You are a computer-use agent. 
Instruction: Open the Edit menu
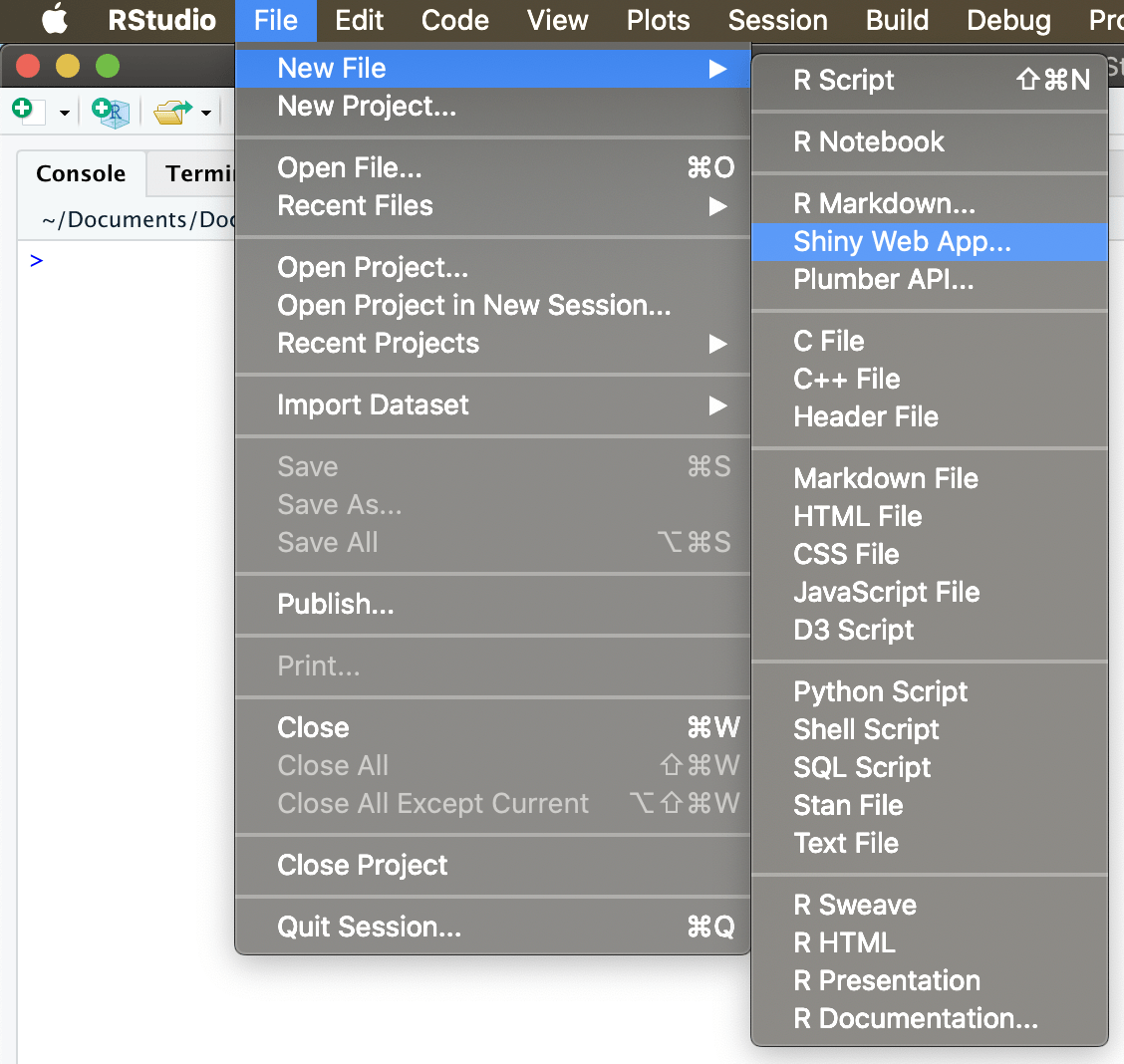[x=359, y=19]
